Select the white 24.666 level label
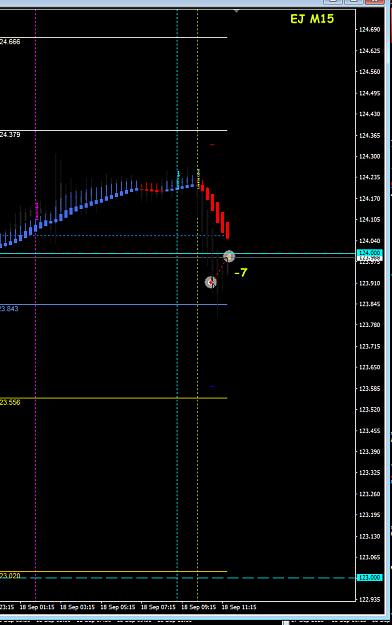392x625 pixels. tap(10, 41)
